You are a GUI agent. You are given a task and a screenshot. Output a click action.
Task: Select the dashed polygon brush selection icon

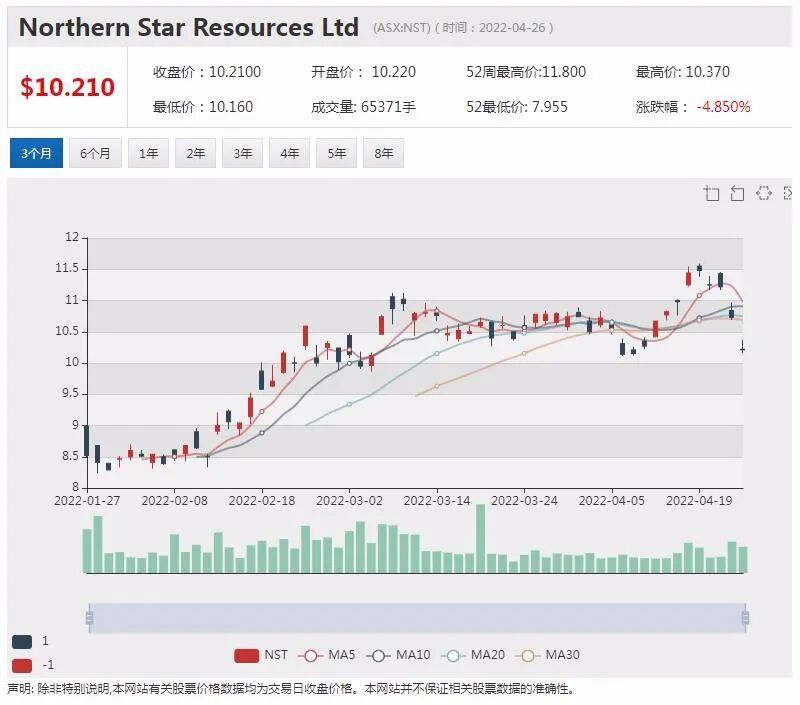(x=763, y=193)
